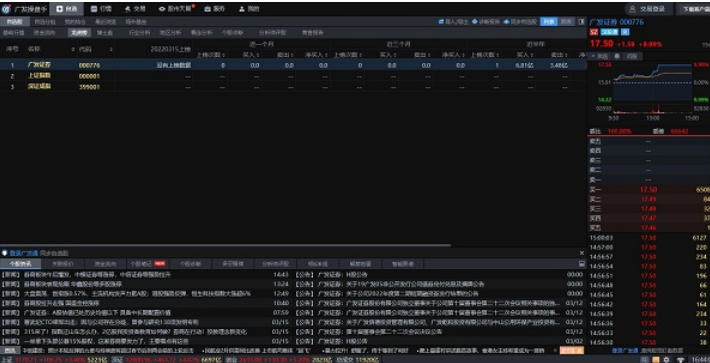Open the news item timed 14:43
This screenshot has width=710, height=363.
click(144, 274)
